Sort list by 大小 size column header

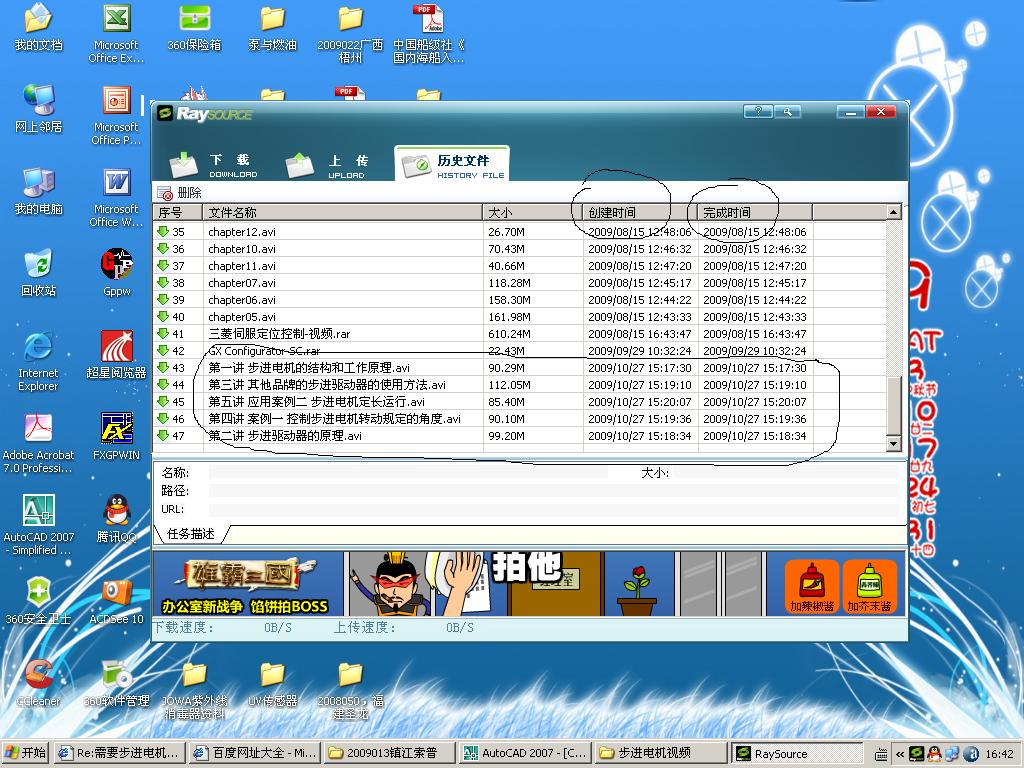click(x=532, y=212)
